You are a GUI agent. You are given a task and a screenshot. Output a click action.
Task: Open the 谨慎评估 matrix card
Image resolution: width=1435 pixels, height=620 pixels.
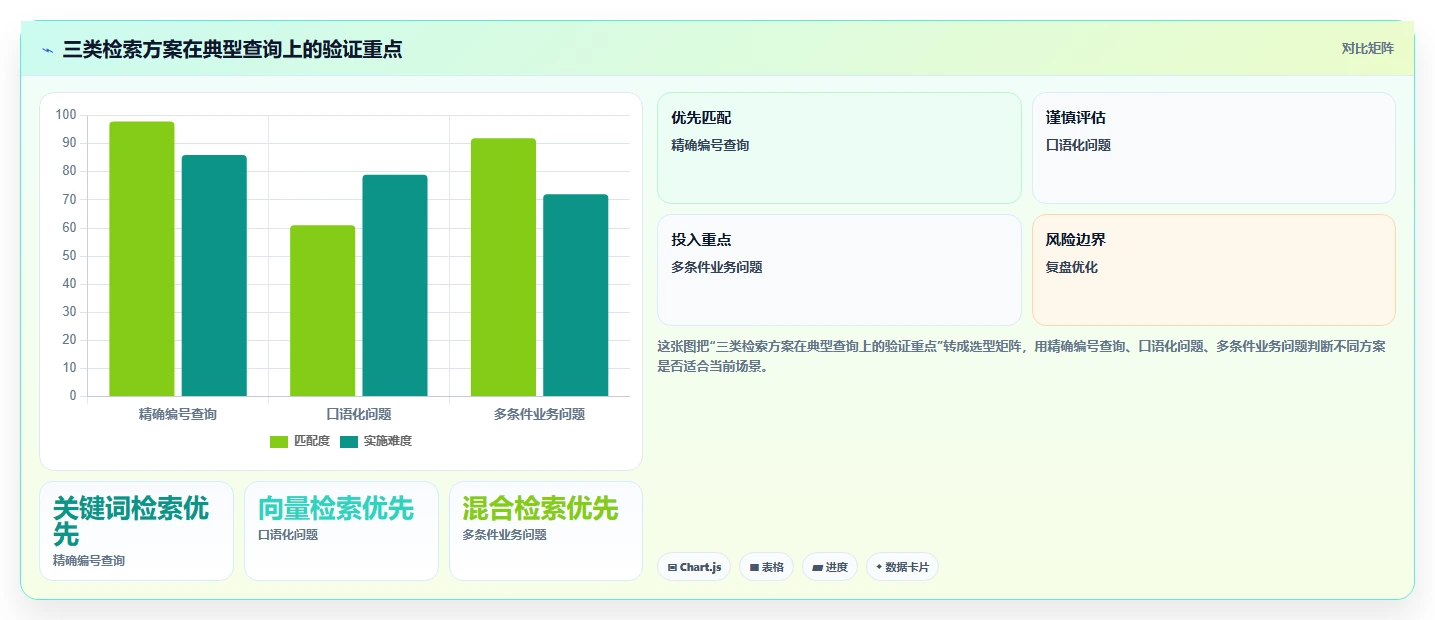[1213, 148]
